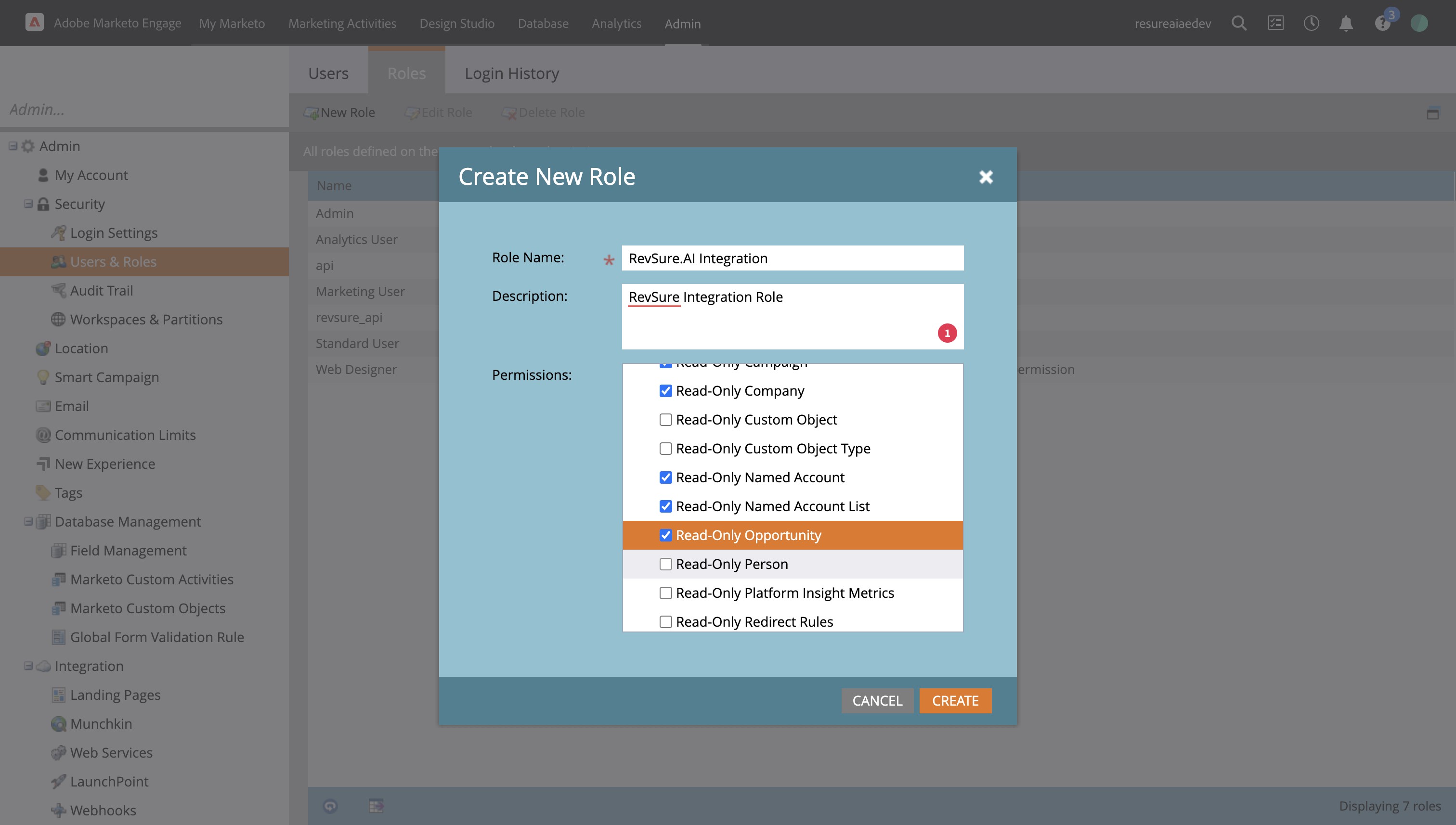Screen dimensions: 1456x825
Task: Close the Create New Role dialog
Action: click(986, 177)
